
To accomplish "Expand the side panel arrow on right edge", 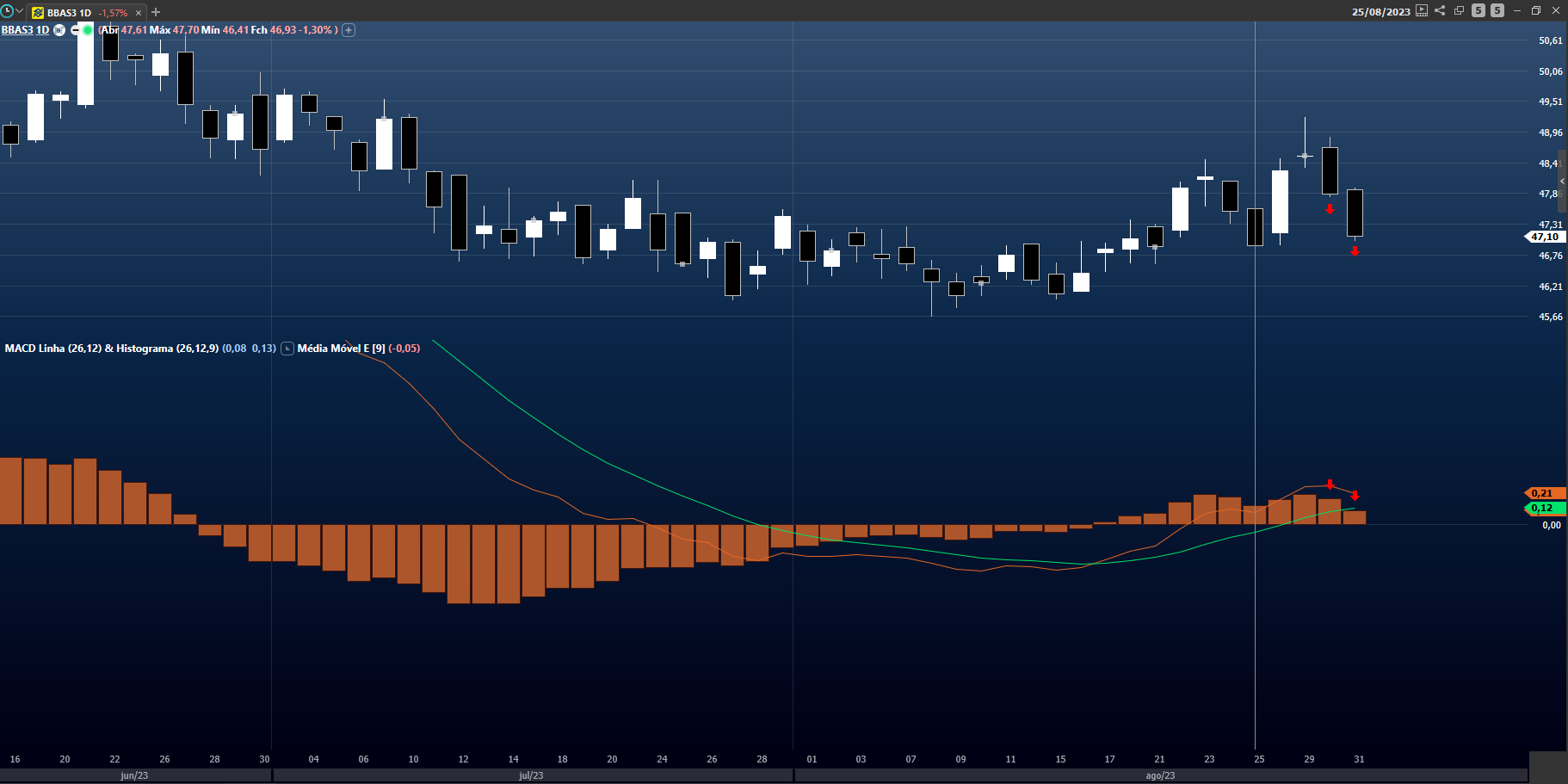I will point(1562,181).
